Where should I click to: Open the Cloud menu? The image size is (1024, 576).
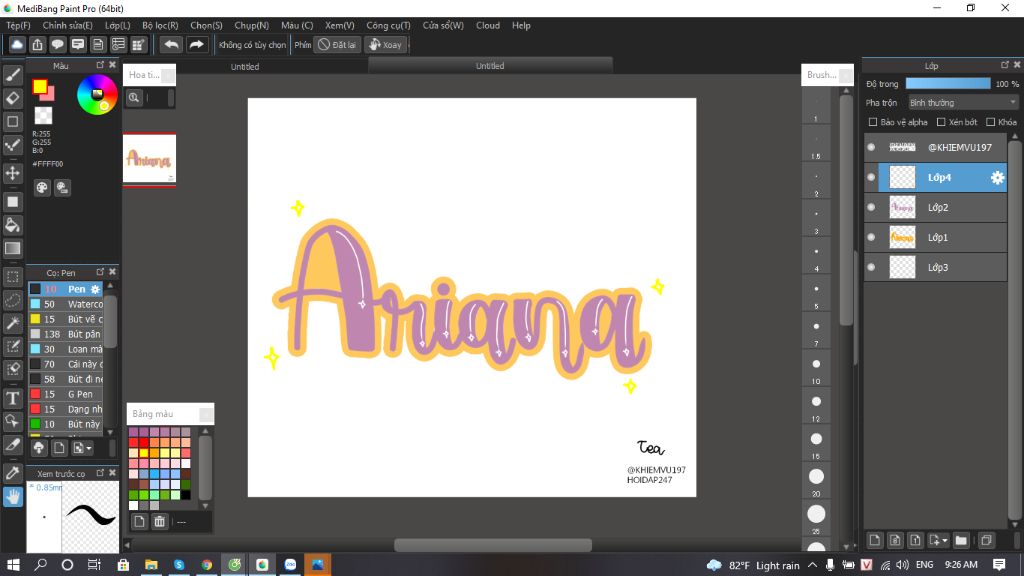tap(488, 25)
